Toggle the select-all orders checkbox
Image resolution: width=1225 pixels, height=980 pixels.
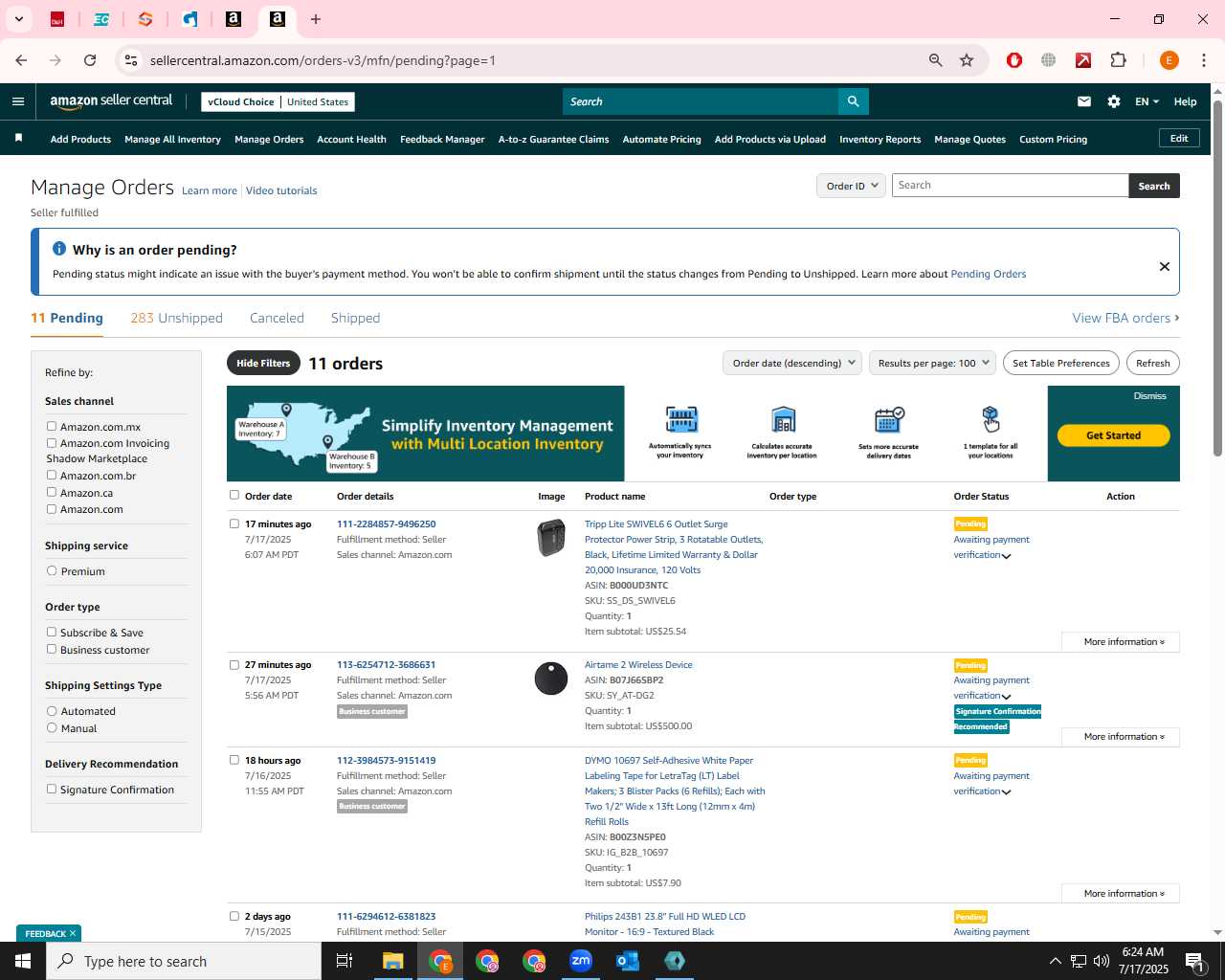click(x=234, y=496)
